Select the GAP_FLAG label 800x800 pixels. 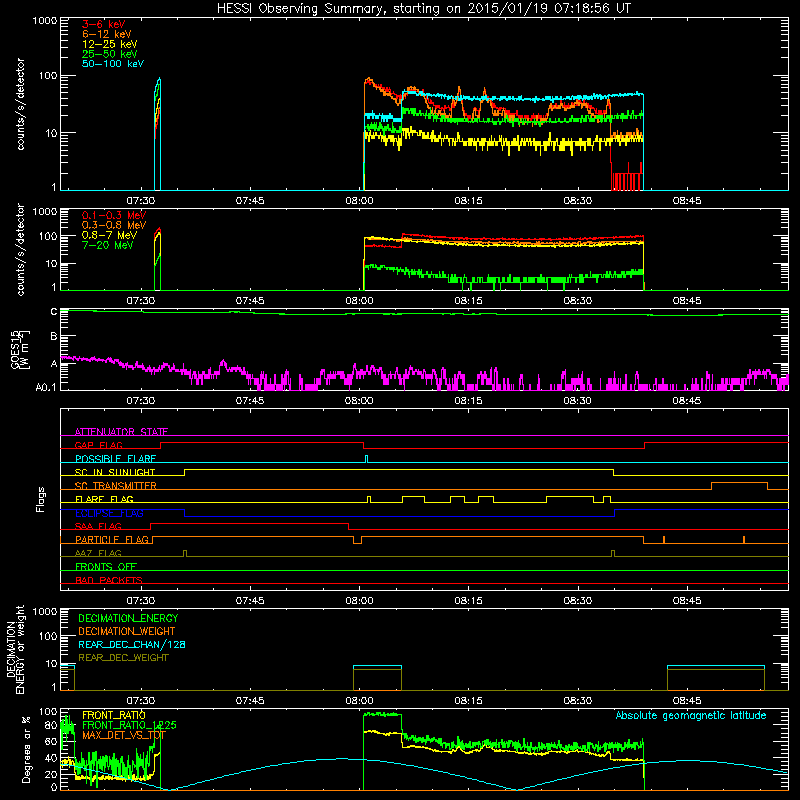98,445
